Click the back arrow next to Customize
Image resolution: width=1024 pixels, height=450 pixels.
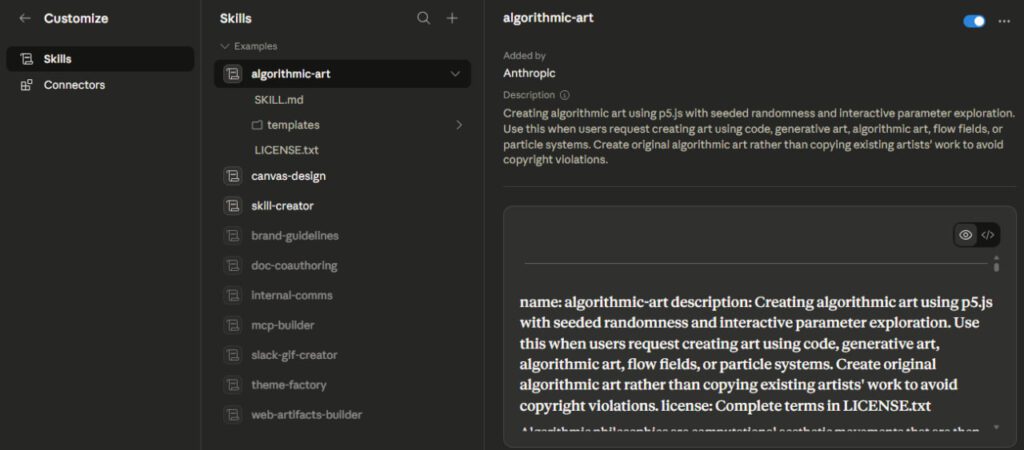click(x=25, y=18)
